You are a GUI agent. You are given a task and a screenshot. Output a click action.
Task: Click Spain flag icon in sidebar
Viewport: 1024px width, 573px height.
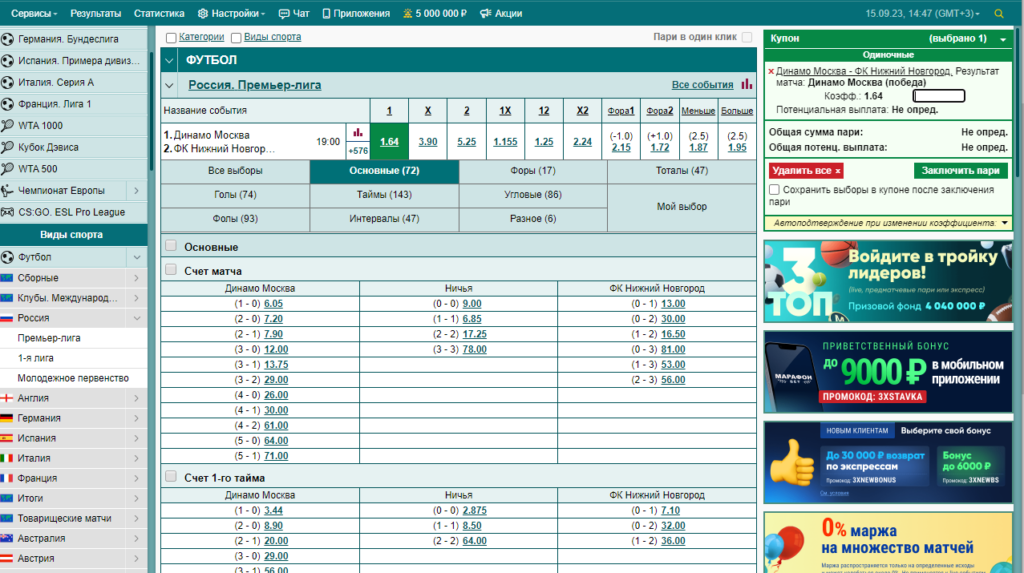point(7,438)
